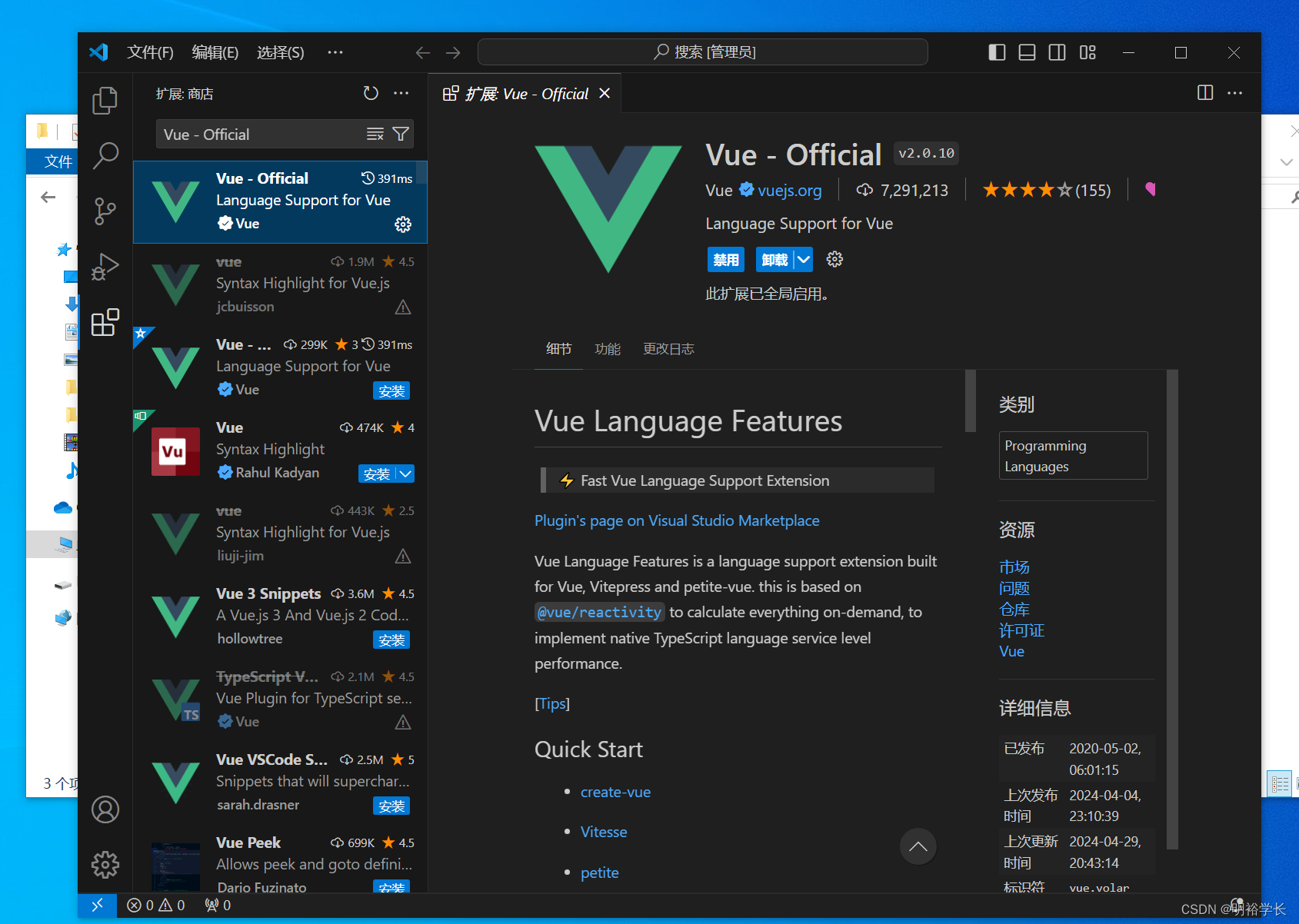Open editor more actions menu
The image size is (1299, 924).
pos(1235,93)
